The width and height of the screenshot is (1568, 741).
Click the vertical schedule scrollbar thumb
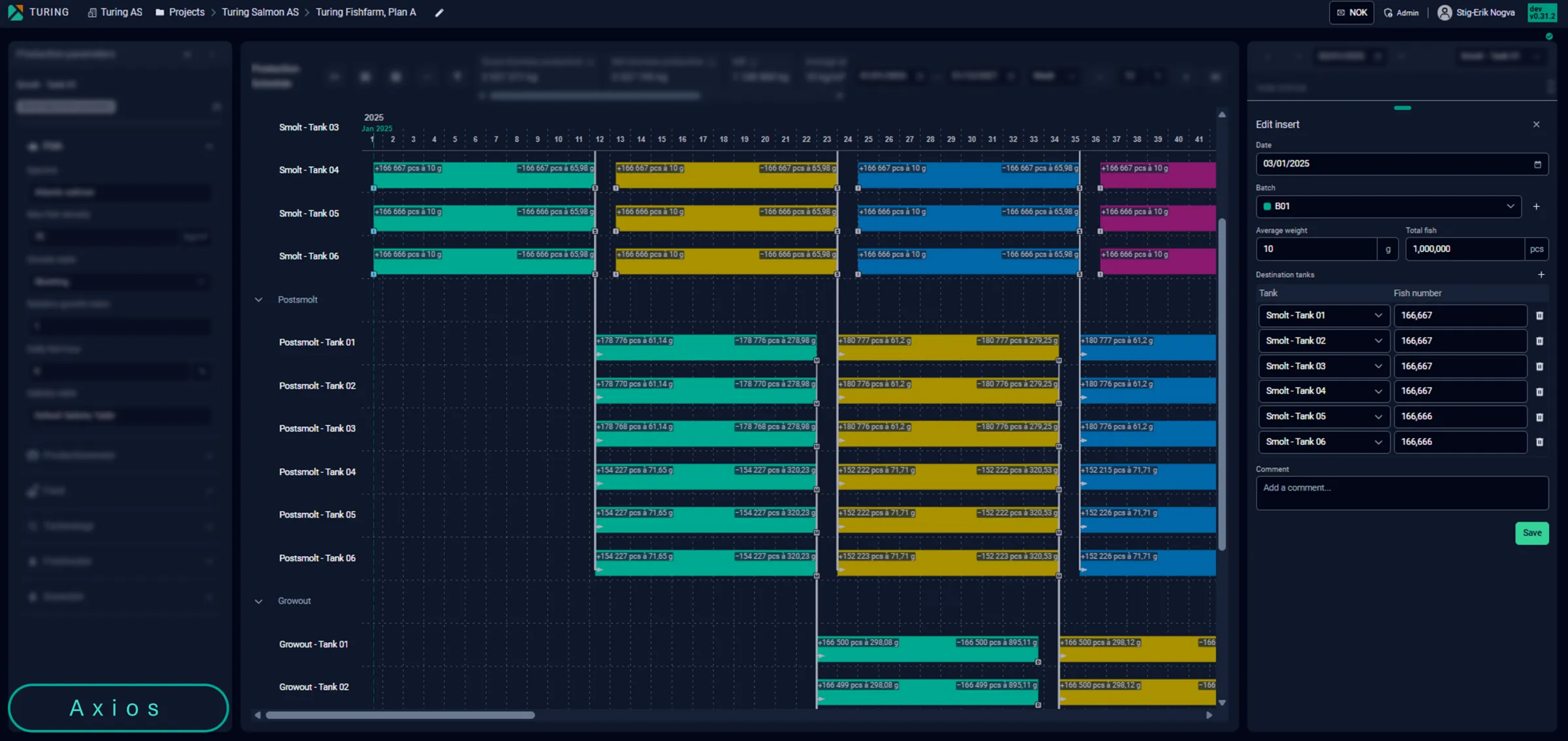coord(1222,384)
